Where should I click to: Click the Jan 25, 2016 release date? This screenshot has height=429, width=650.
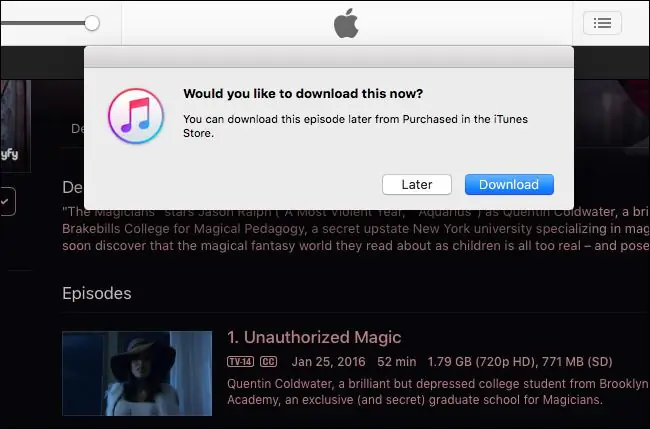[326, 361]
